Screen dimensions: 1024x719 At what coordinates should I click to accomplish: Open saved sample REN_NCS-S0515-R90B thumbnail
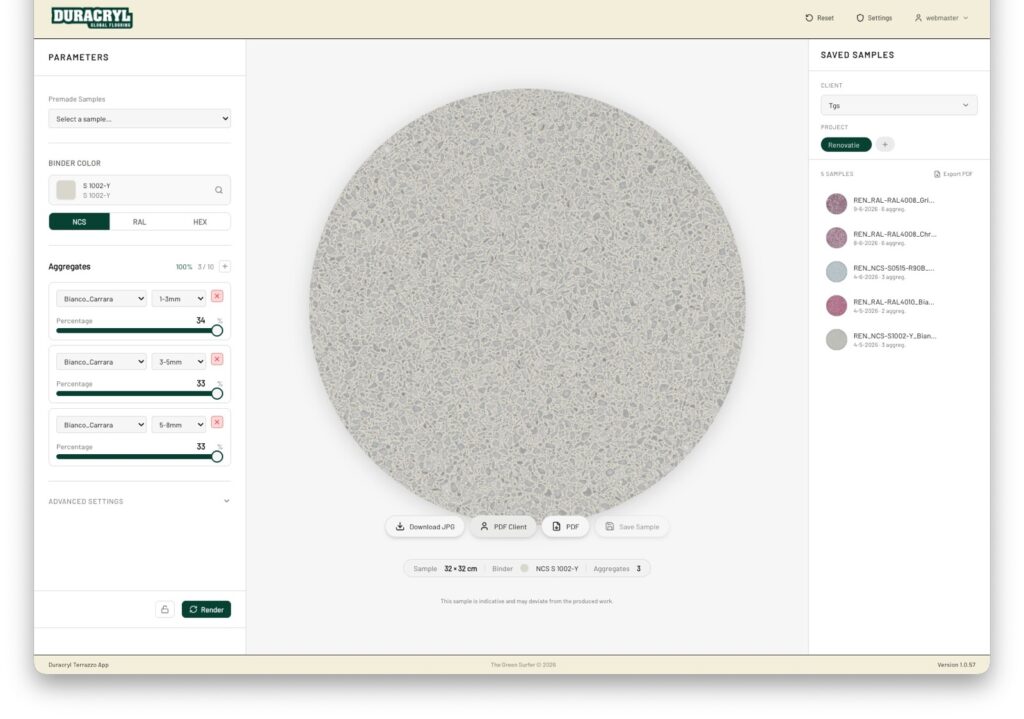click(837, 272)
